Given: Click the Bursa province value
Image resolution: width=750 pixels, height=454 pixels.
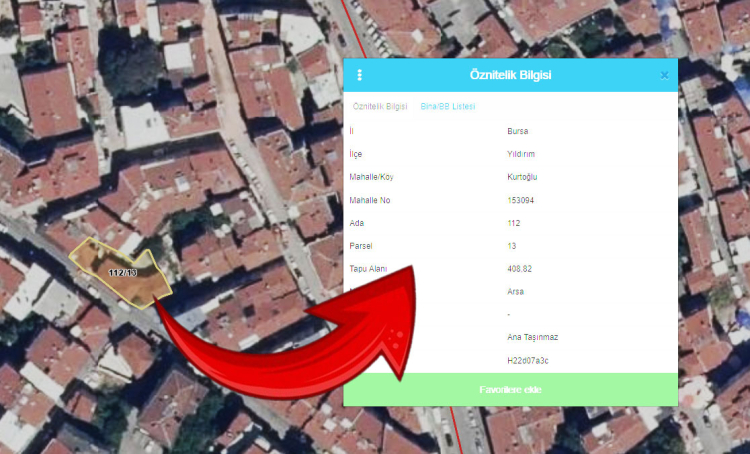Looking at the screenshot, I should point(518,131).
